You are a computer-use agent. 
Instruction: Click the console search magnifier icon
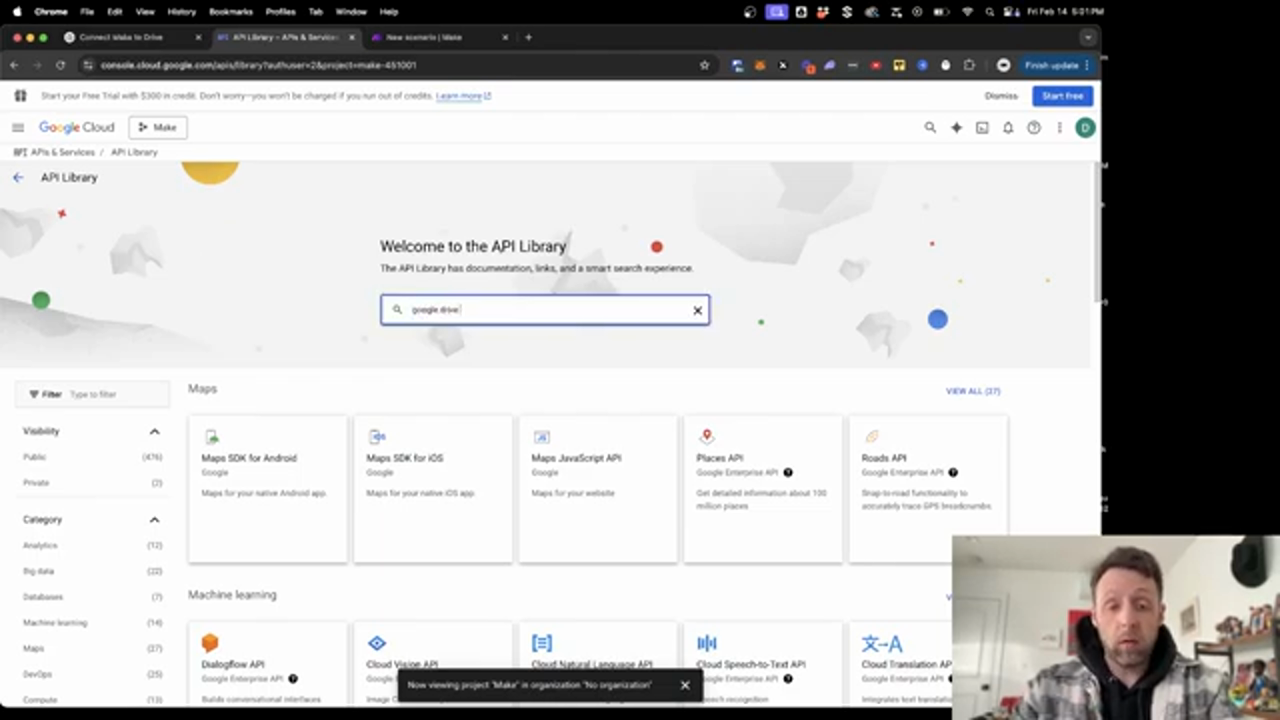[930, 127]
